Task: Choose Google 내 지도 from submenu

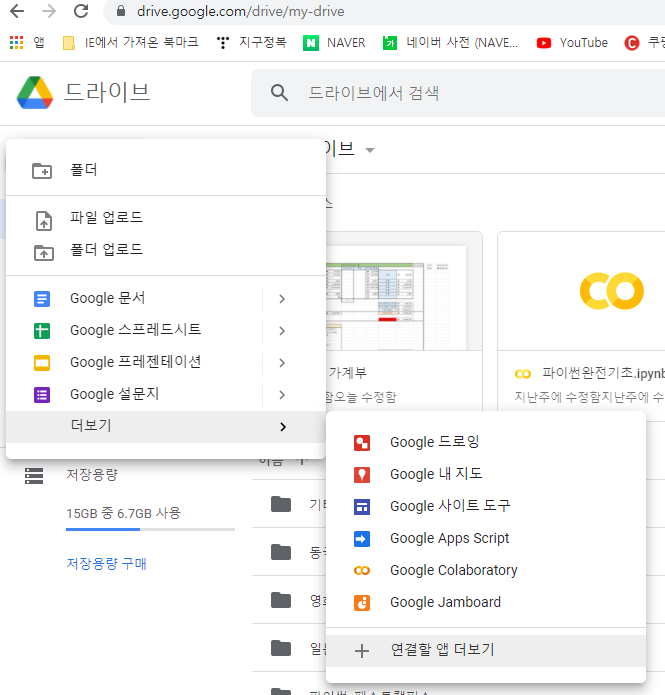Action: tap(486, 474)
